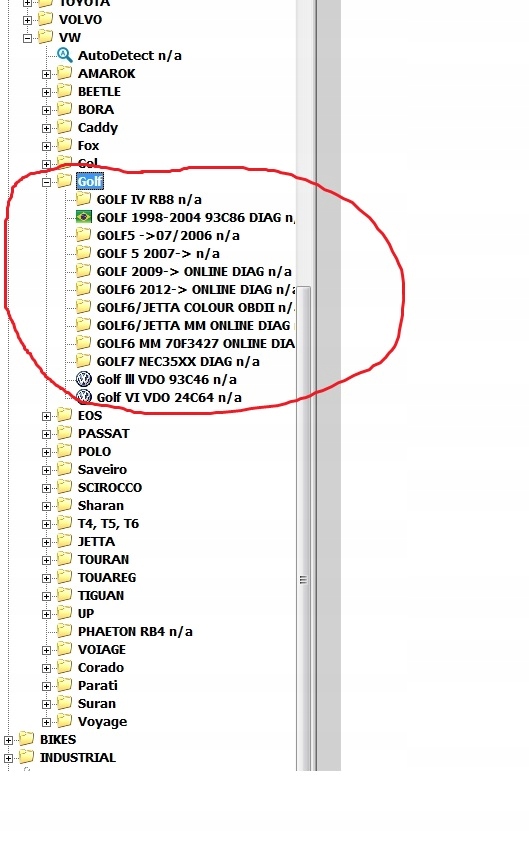Click the folder icon of GOLF6 MM 70F3427

(83, 342)
